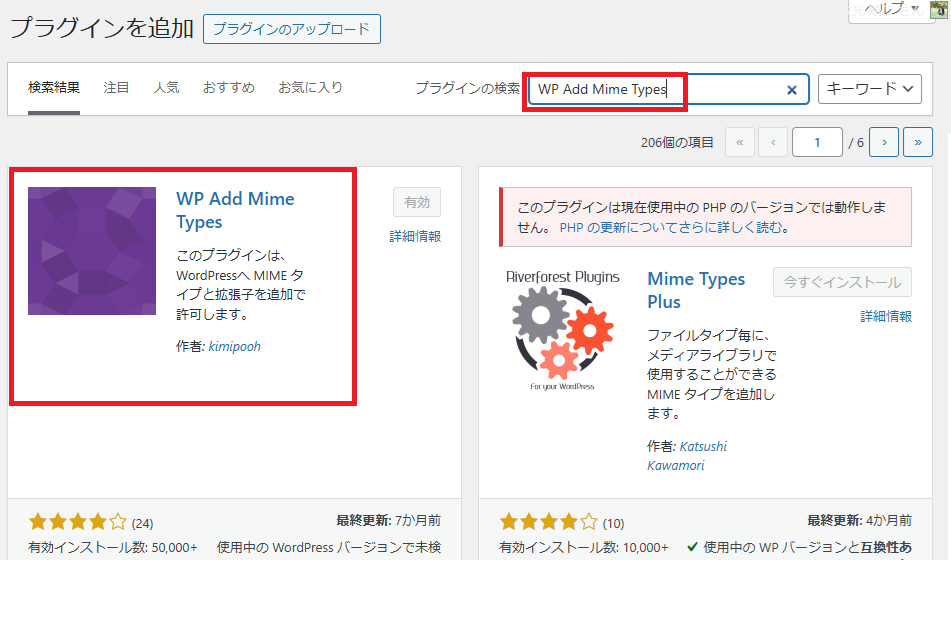This screenshot has width=951, height=642.
Task: Click the 最終更新: 4か月前 text
Action: (x=859, y=521)
